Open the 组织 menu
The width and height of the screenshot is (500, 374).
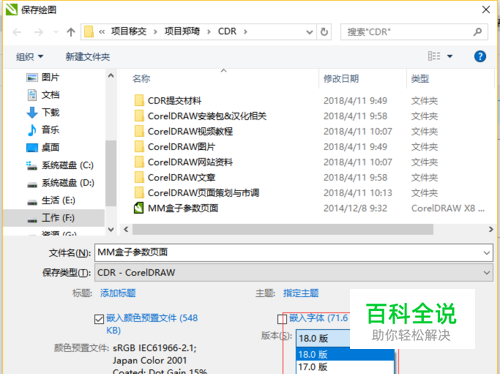30,57
